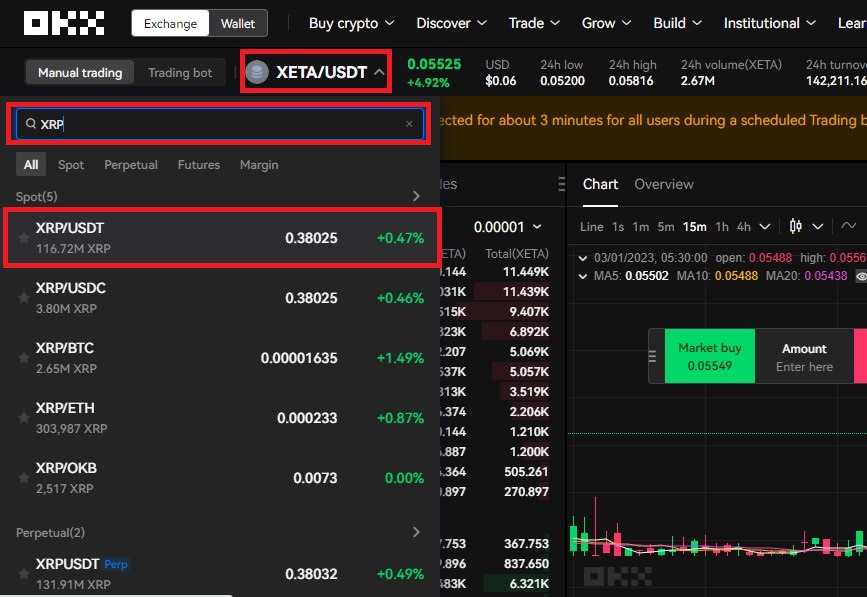Image resolution: width=867 pixels, height=597 pixels.
Task: Expand the Perpetual(2) results section
Action: point(416,532)
